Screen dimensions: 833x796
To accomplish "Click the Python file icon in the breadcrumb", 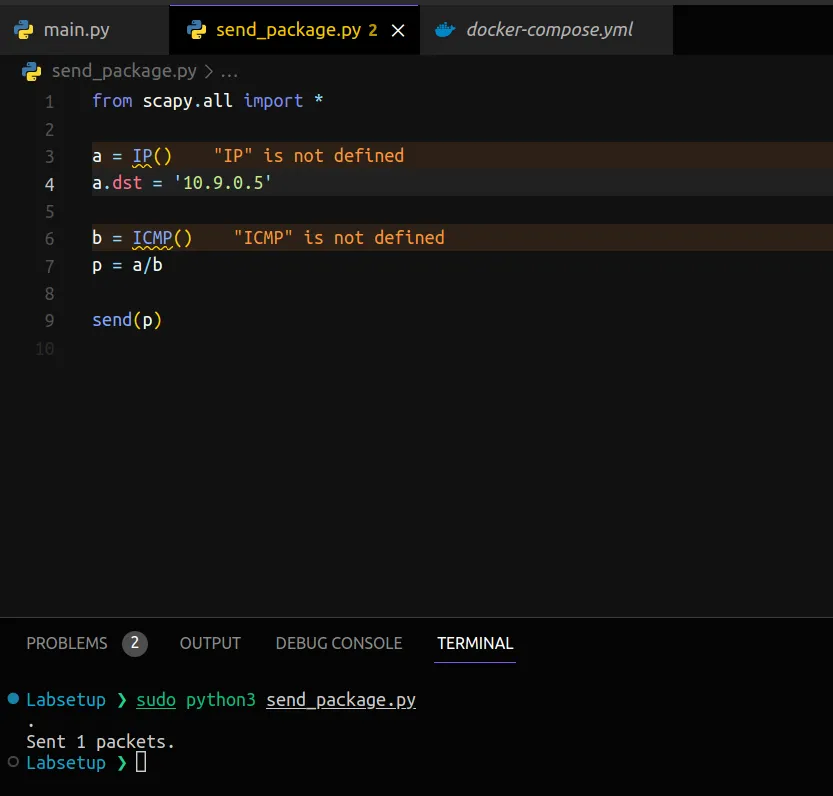I will coord(32,72).
